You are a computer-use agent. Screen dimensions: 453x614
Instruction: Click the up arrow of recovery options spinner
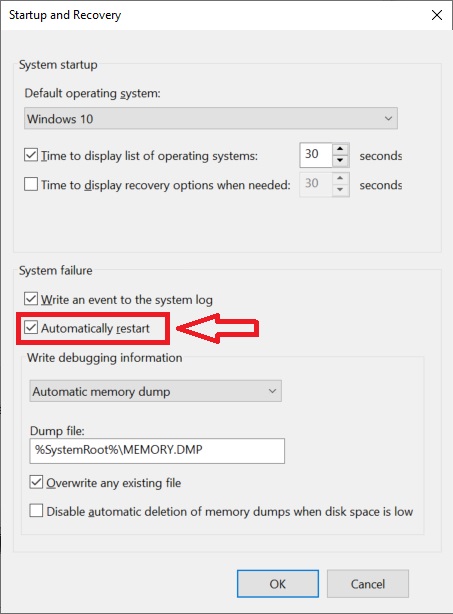click(x=340, y=179)
